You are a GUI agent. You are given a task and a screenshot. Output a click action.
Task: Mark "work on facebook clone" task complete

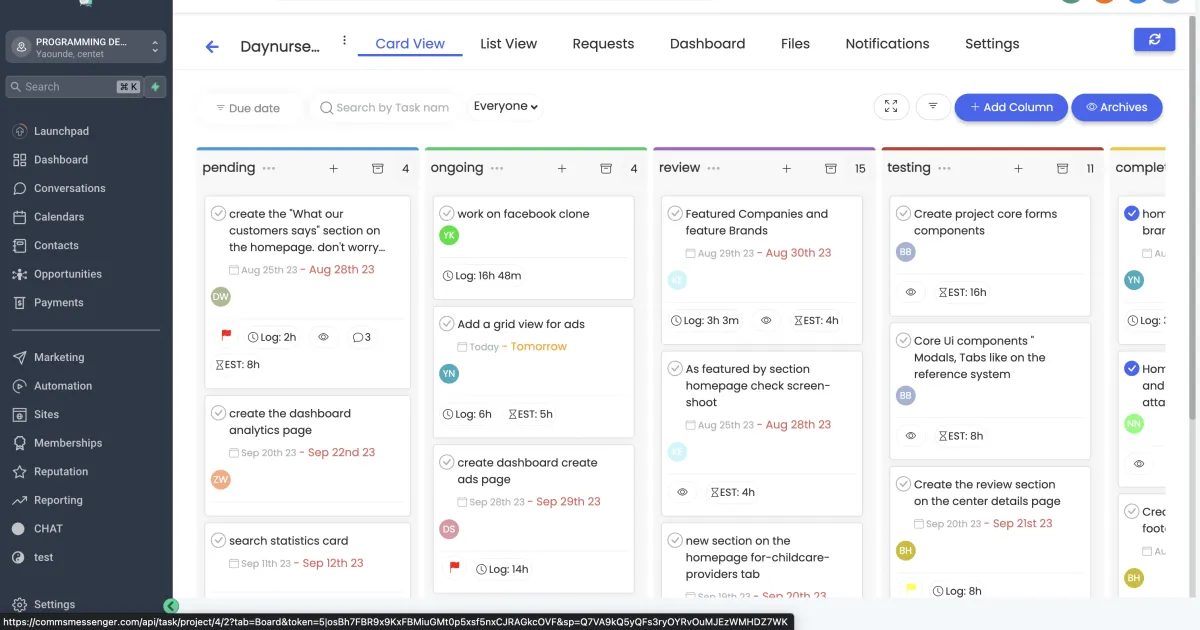click(446, 213)
